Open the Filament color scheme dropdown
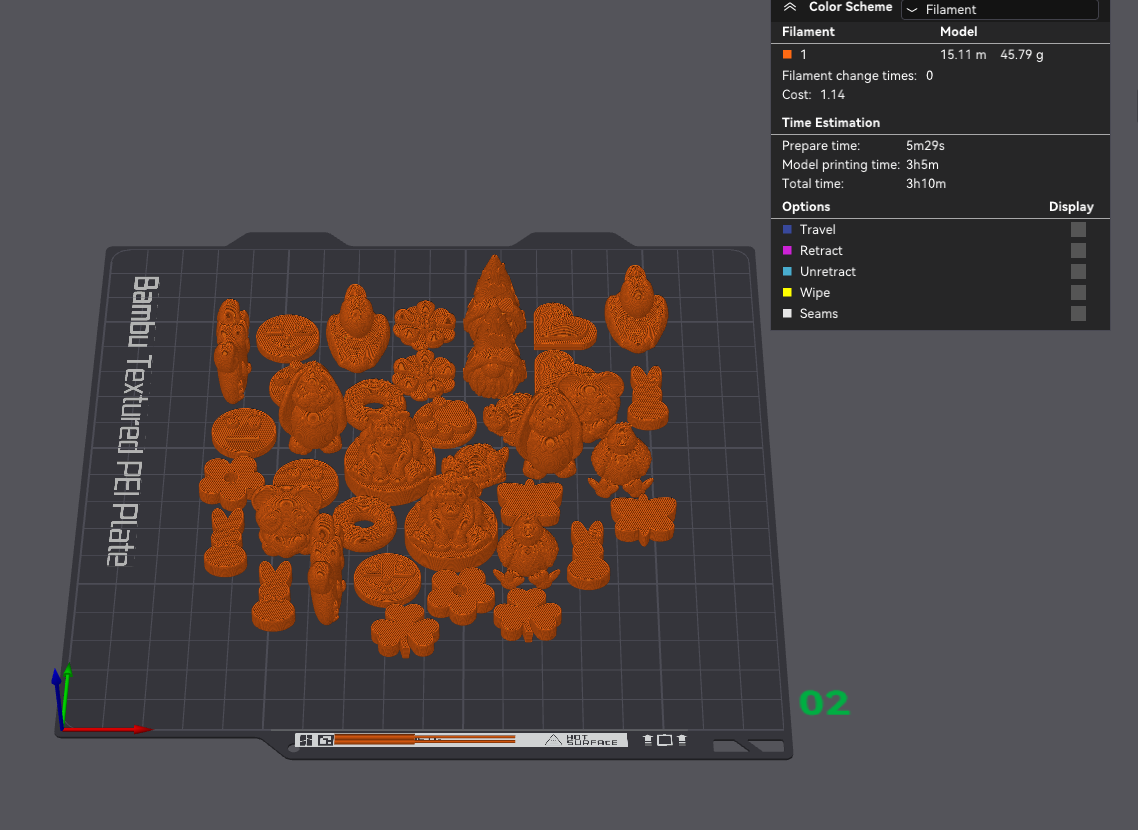The width and height of the screenshot is (1138, 830). point(999,10)
